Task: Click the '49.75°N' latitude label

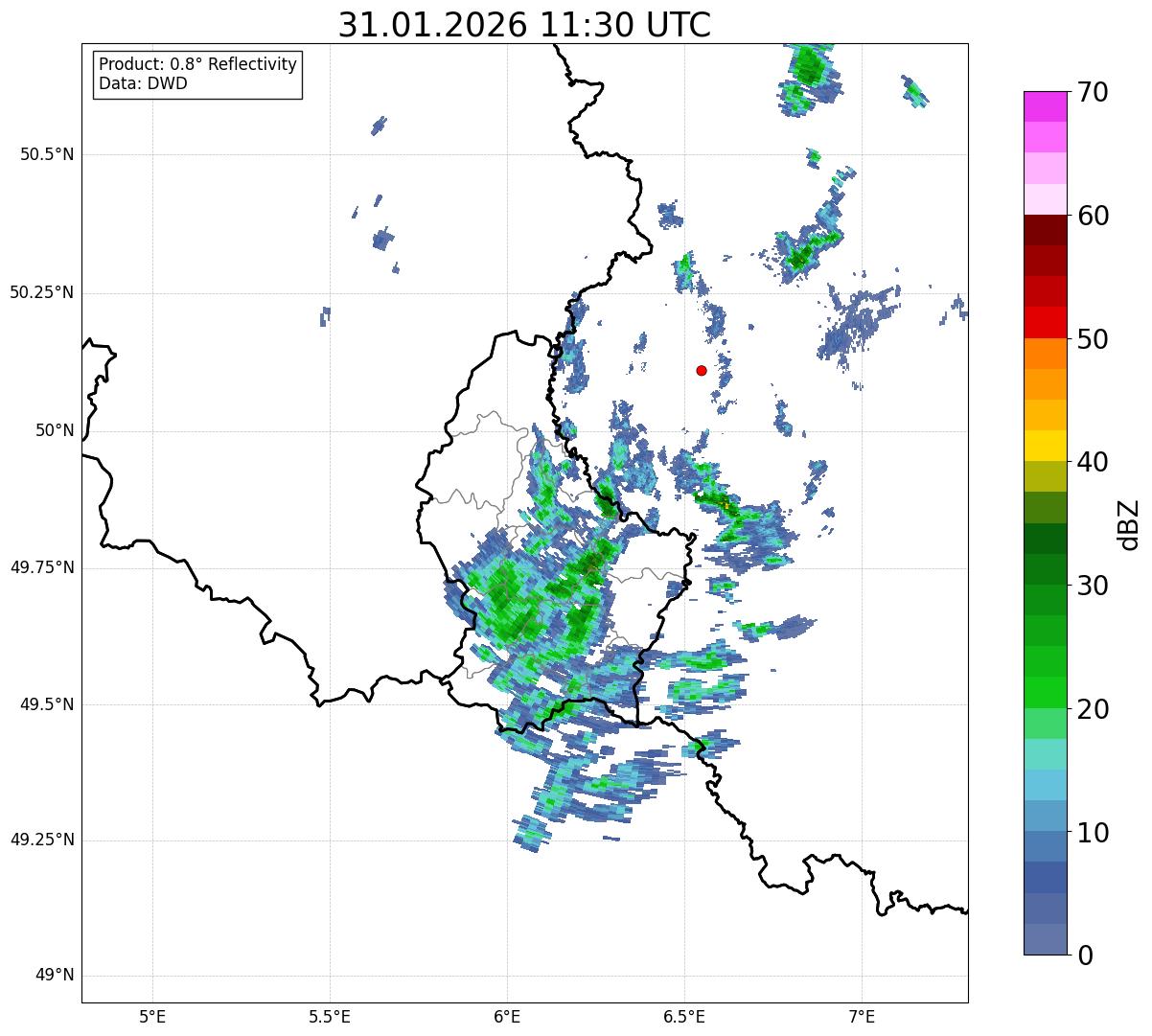Action: click(x=41, y=567)
